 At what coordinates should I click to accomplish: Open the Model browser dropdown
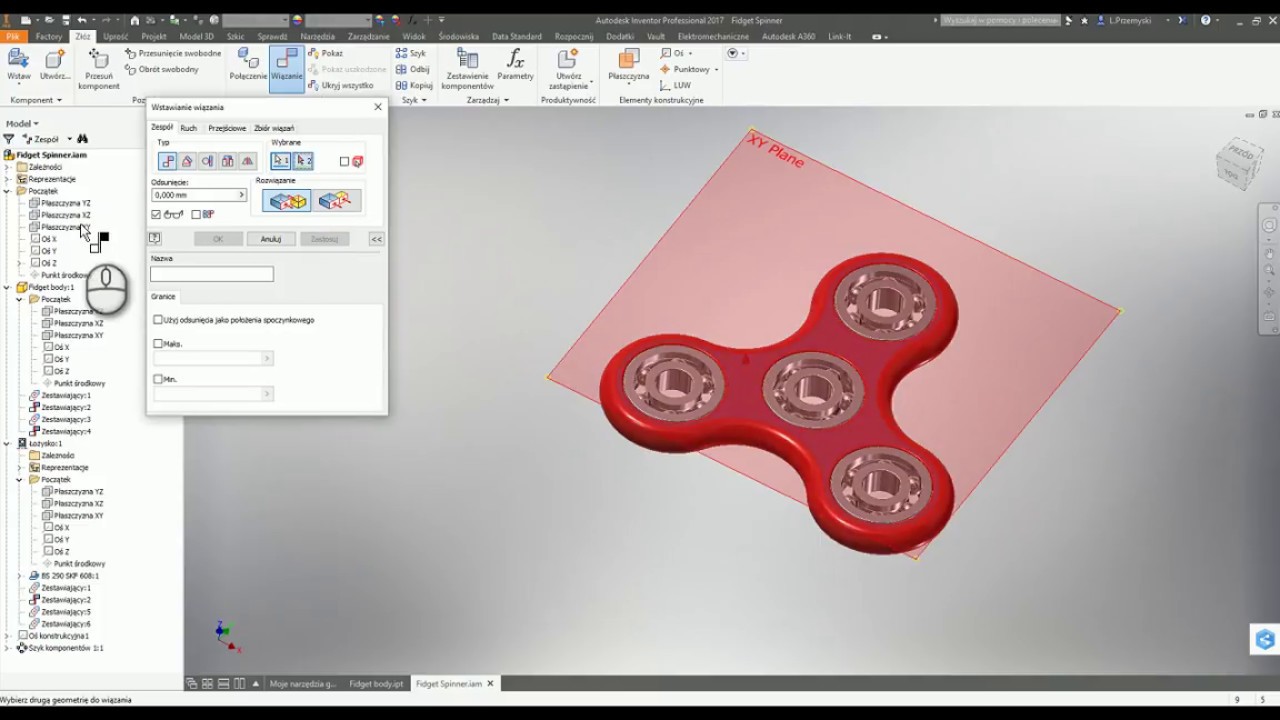[22, 124]
